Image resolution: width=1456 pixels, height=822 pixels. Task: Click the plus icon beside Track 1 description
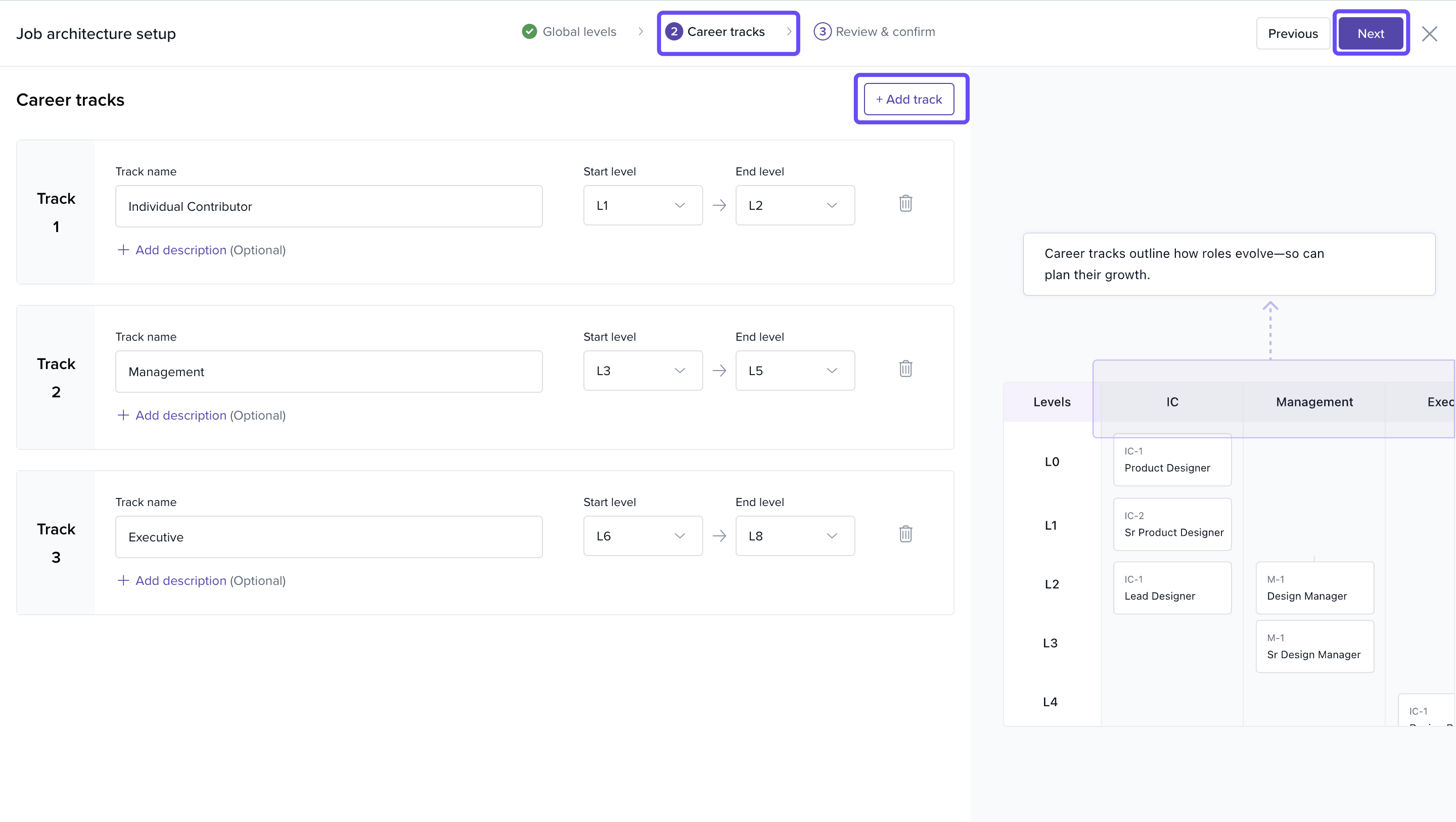coord(123,250)
